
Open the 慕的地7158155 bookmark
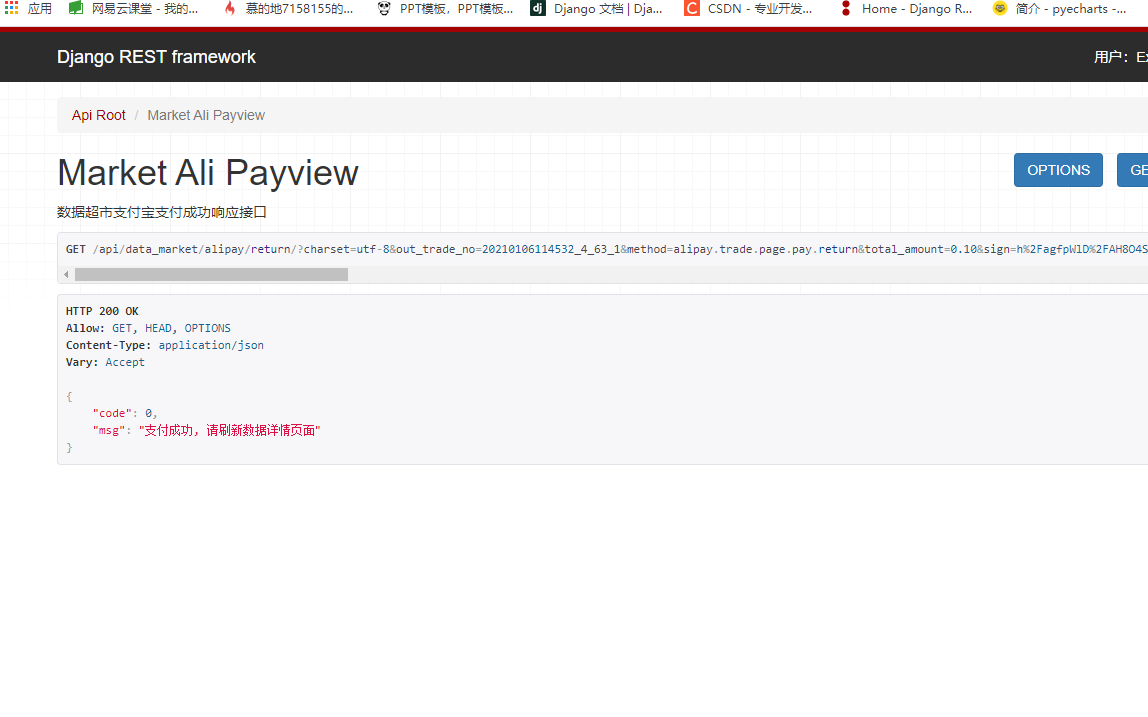(288, 9)
